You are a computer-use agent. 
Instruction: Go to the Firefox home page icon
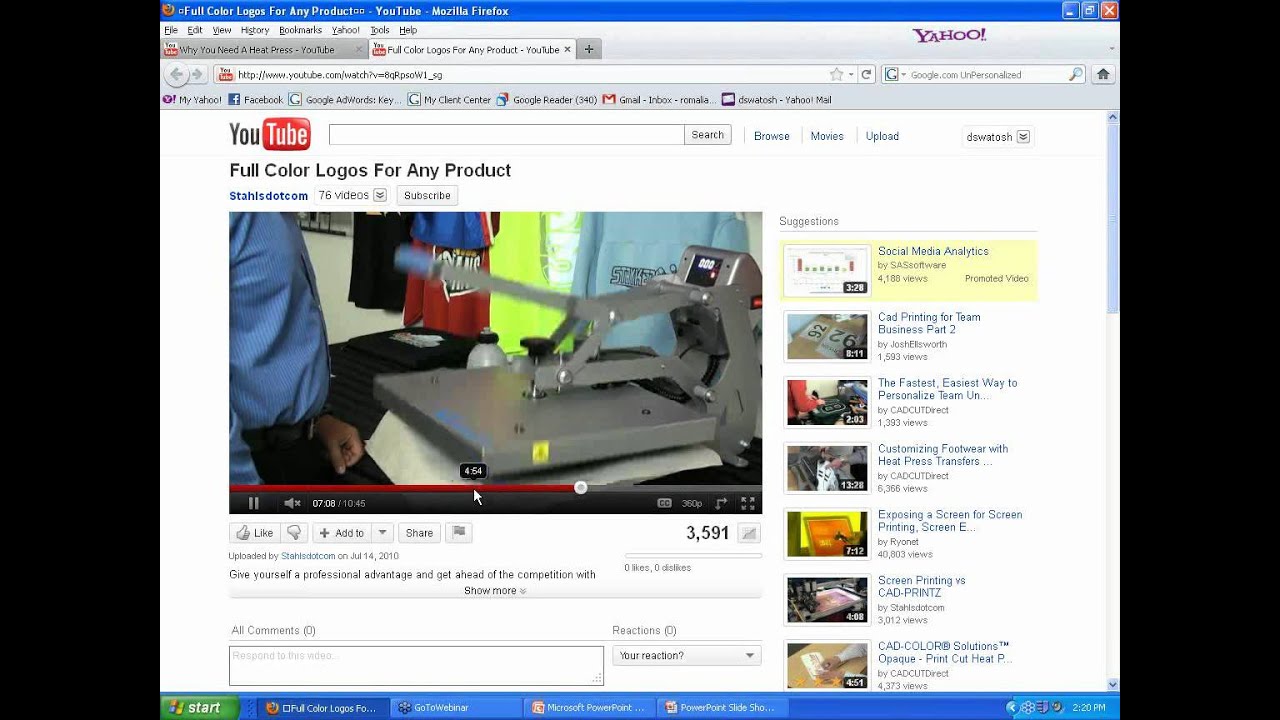[x=1103, y=74]
